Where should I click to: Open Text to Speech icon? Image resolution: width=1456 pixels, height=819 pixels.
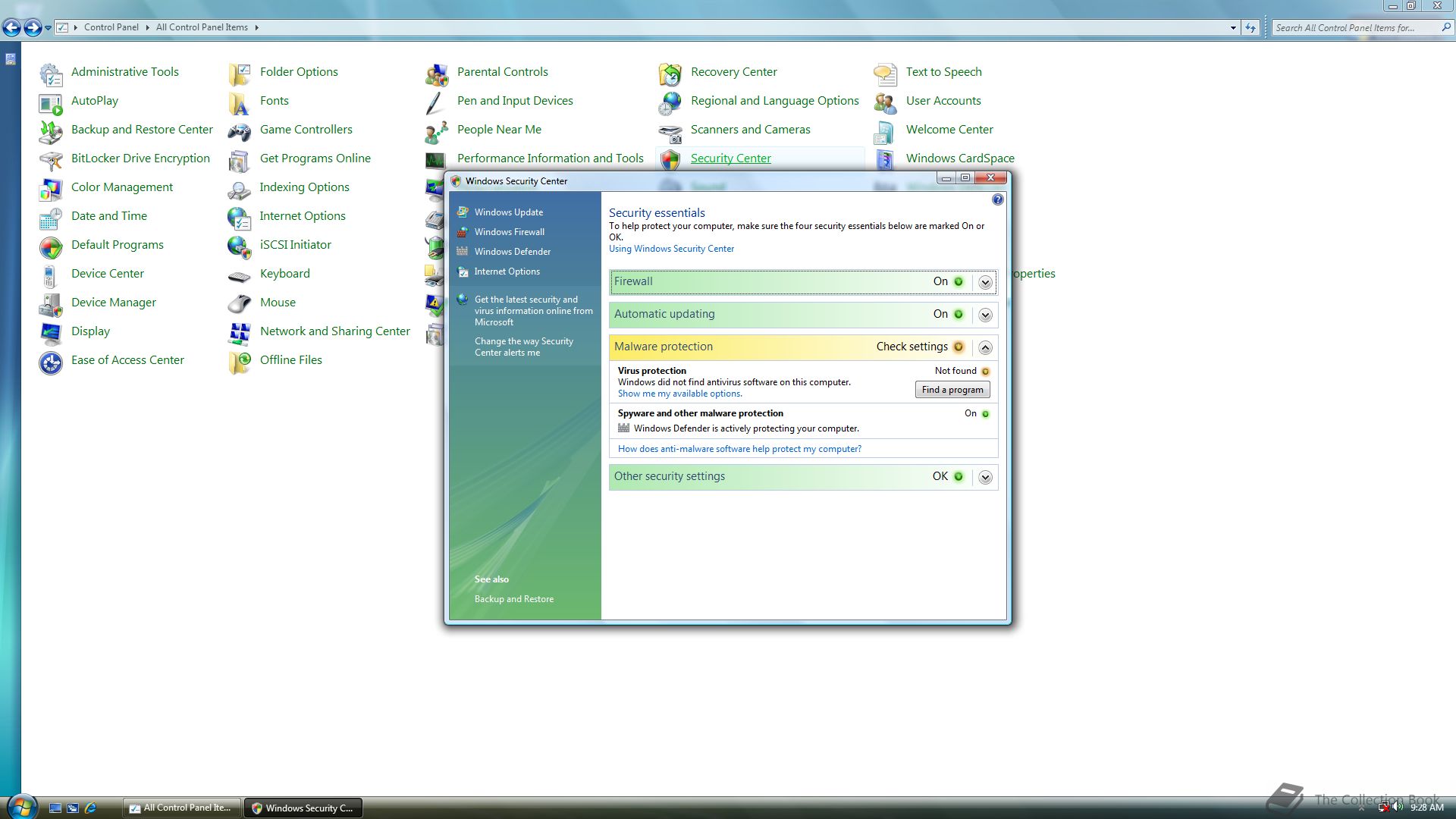(x=886, y=74)
